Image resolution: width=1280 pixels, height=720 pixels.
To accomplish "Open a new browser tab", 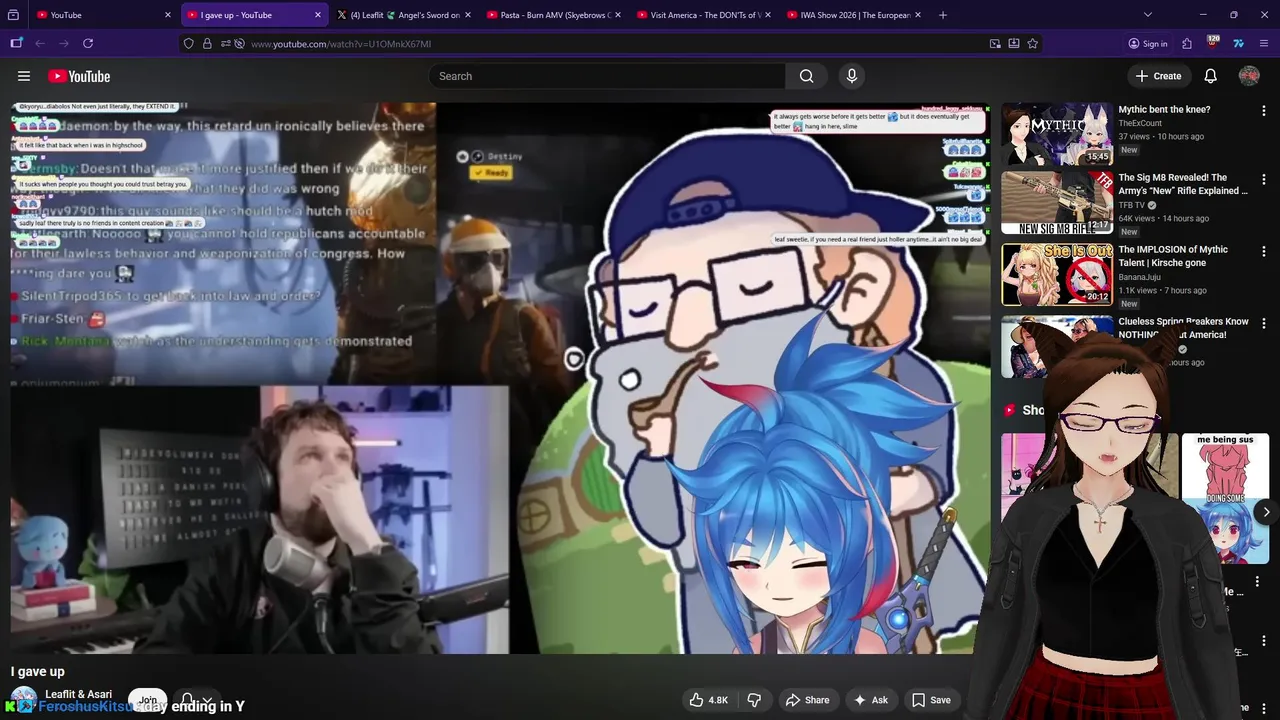I will [943, 15].
